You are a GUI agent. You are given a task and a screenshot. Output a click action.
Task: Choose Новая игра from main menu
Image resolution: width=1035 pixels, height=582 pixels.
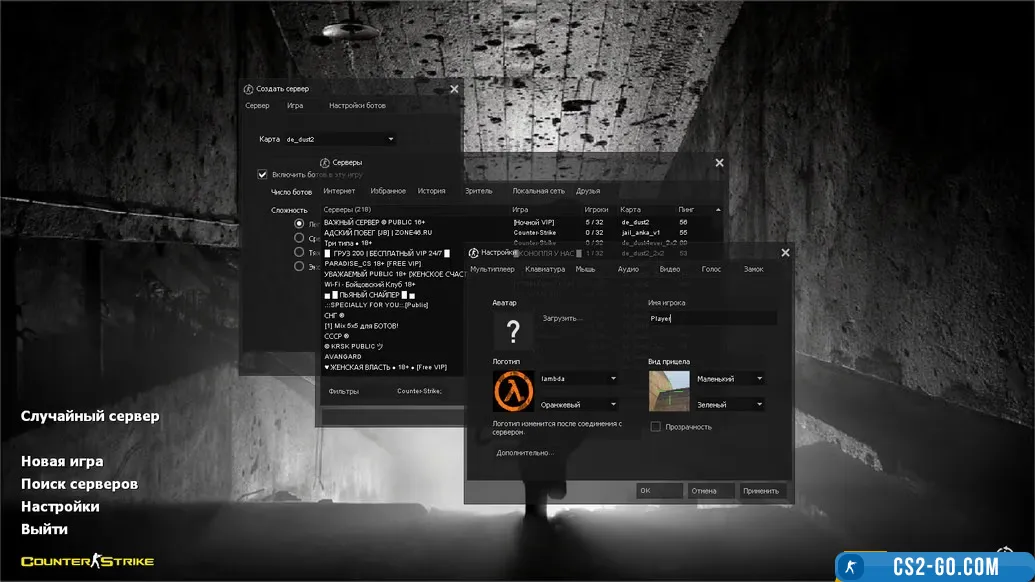click(62, 462)
